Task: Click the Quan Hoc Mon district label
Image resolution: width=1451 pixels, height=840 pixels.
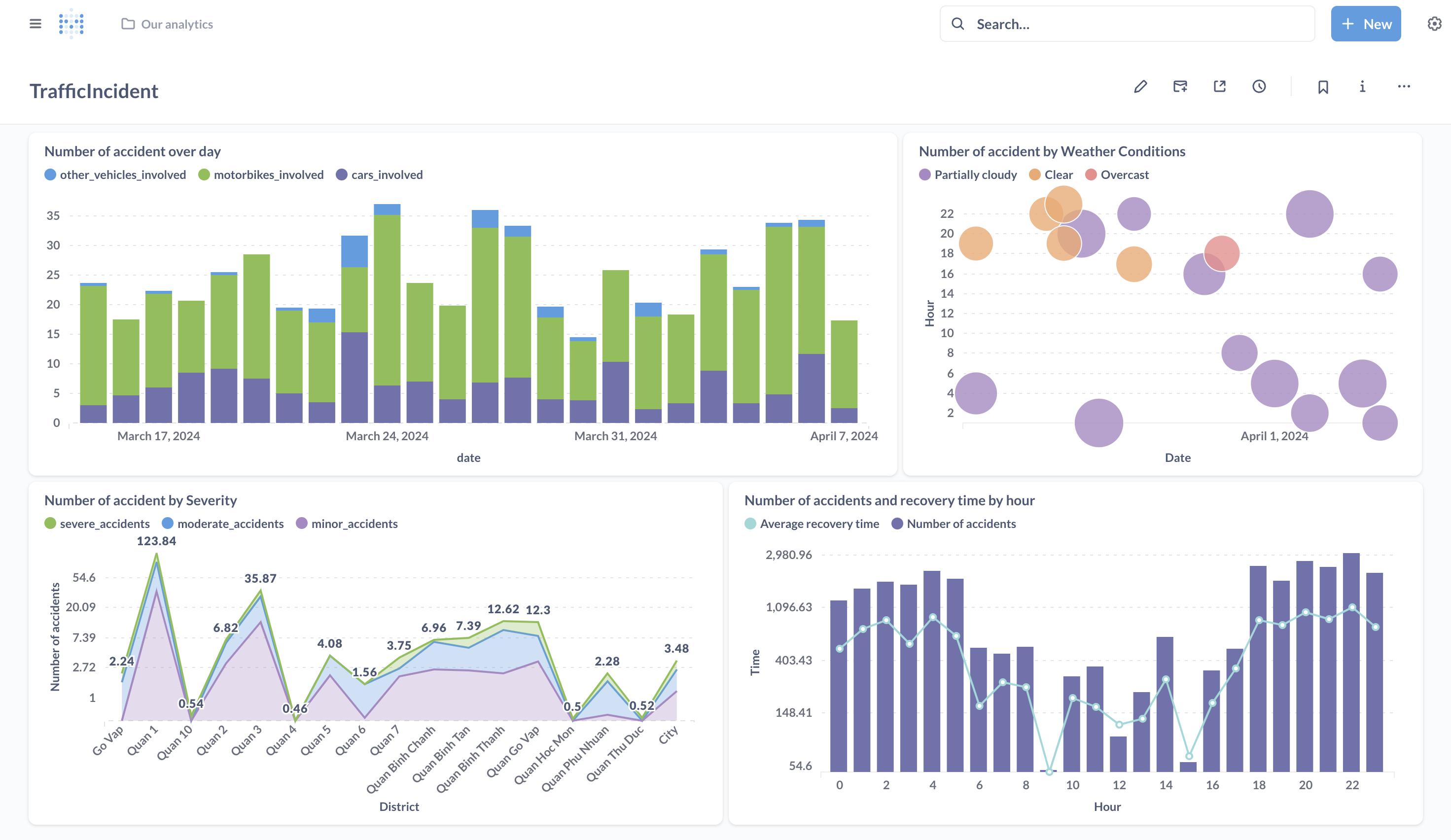Action: point(544,755)
